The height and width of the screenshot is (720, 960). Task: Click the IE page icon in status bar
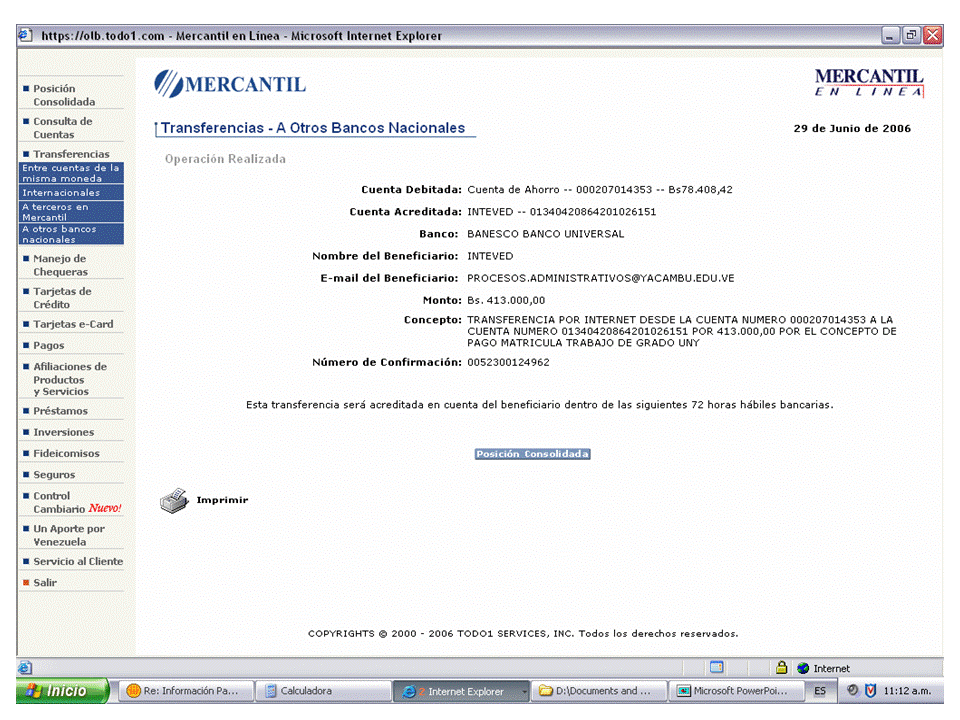pyautogui.click(x=25, y=667)
